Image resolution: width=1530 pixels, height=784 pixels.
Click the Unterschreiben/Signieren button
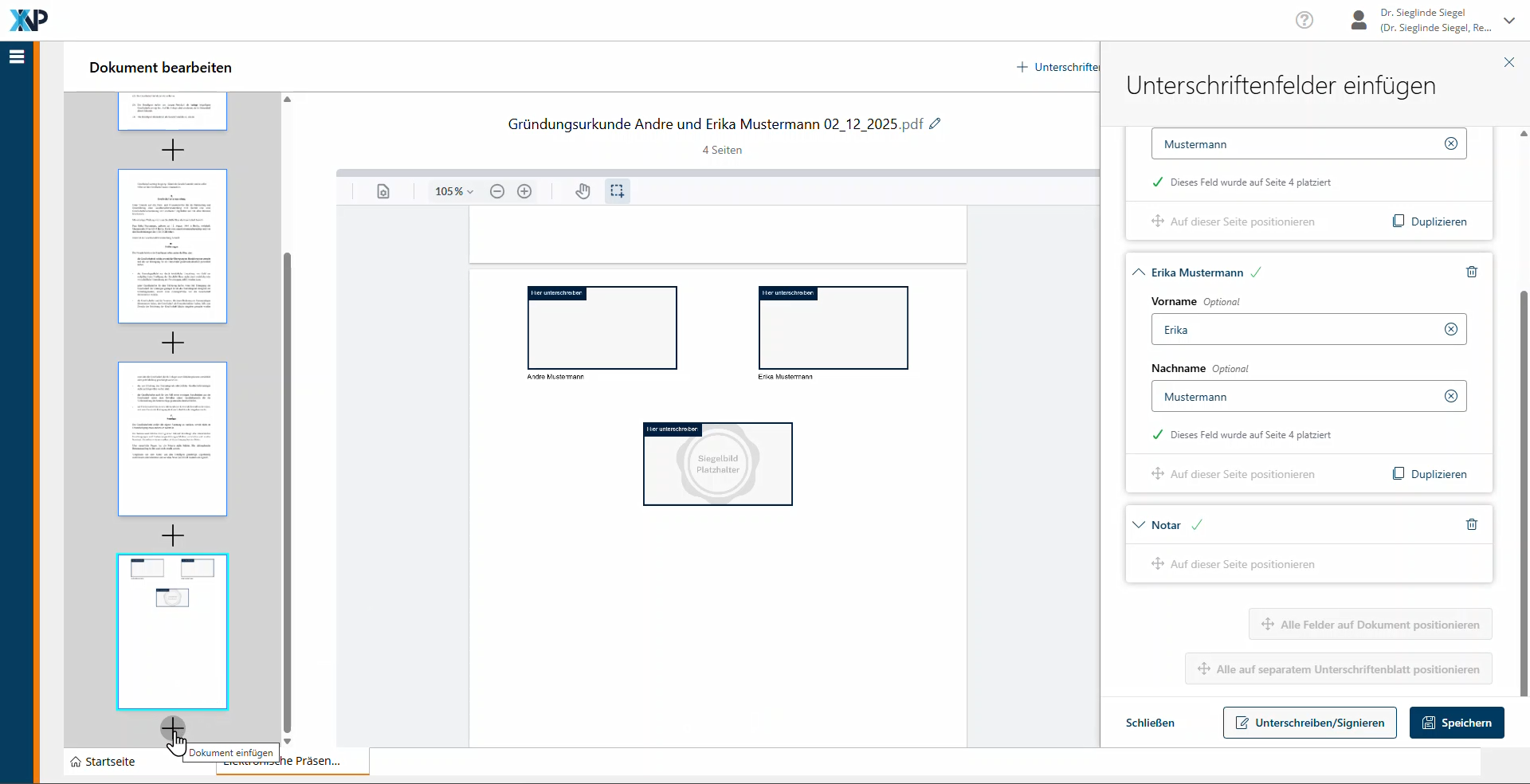1309,723
